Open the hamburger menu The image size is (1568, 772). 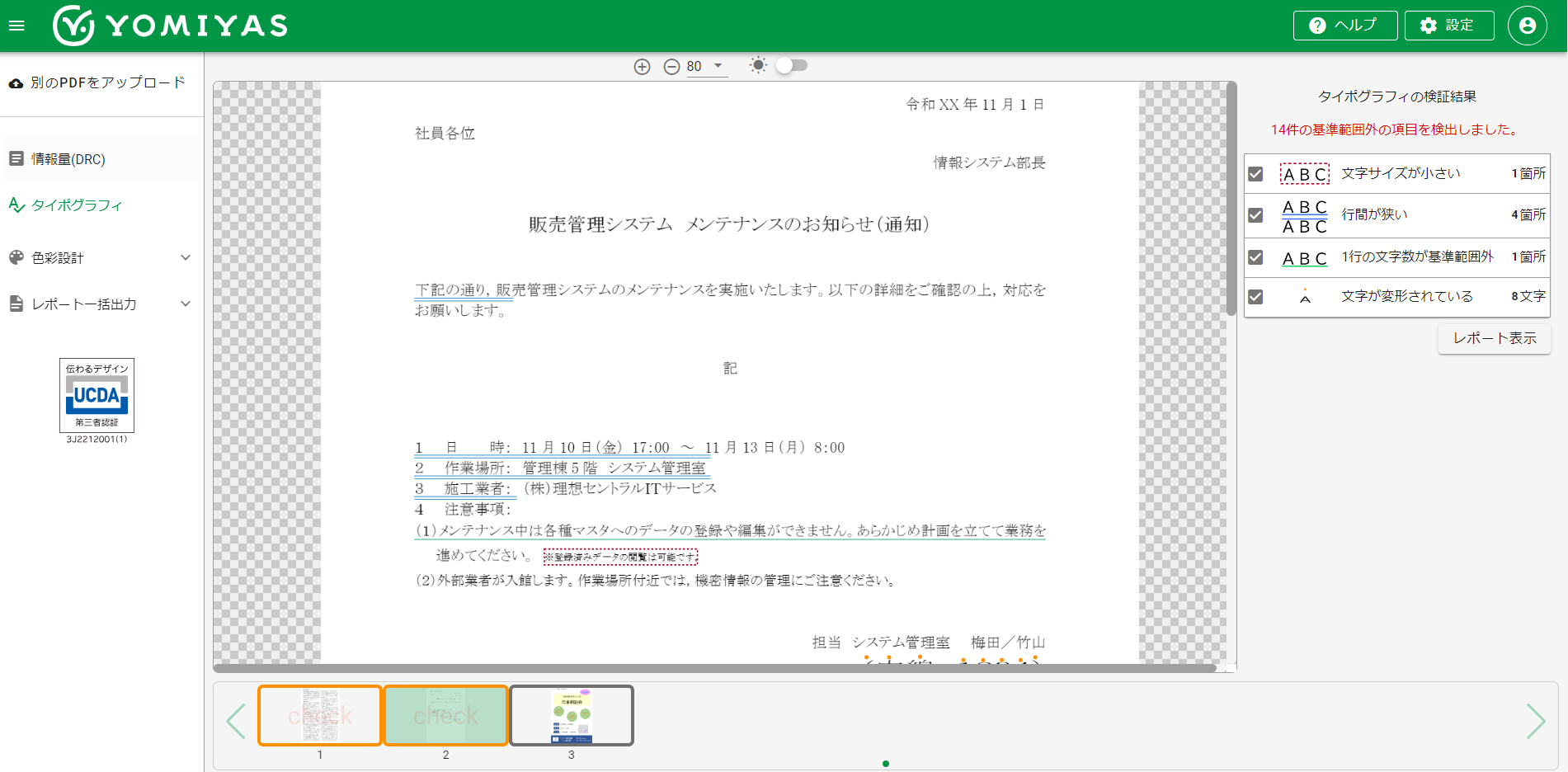(16, 26)
